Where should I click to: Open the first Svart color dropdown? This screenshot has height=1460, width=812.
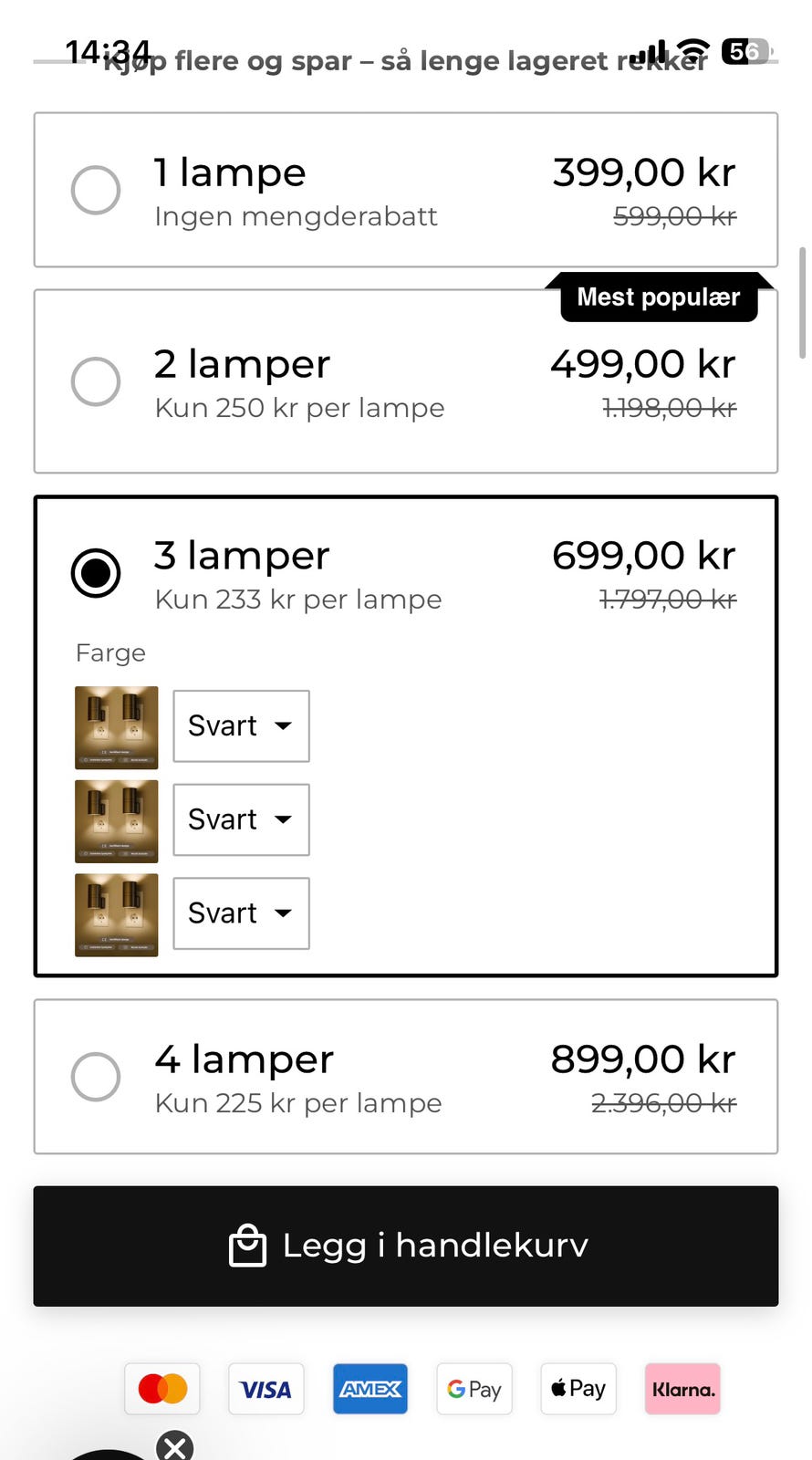(x=241, y=726)
